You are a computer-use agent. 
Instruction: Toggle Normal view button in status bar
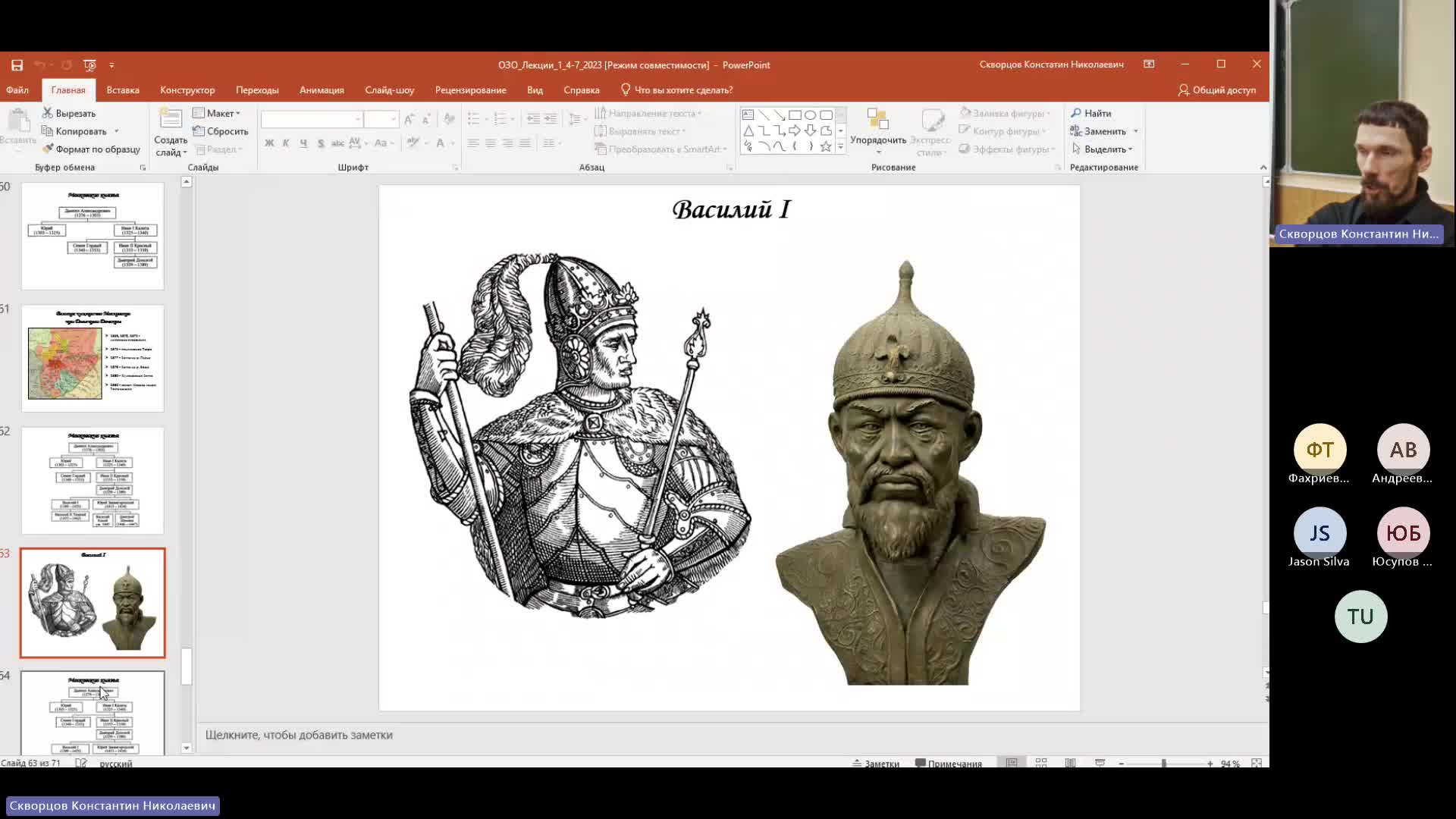[x=1012, y=763]
